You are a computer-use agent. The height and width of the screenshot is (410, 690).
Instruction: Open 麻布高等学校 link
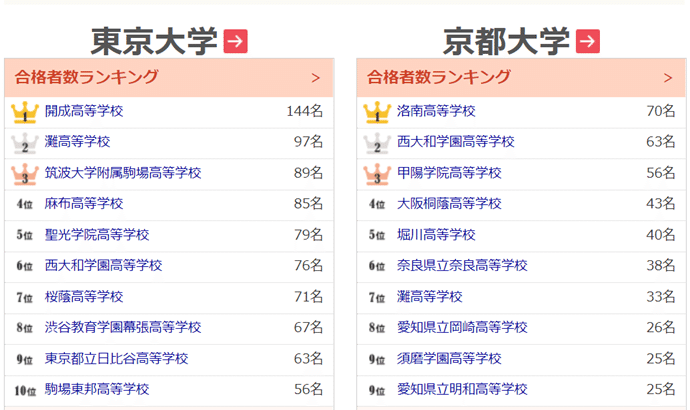pyautogui.click(x=84, y=204)
